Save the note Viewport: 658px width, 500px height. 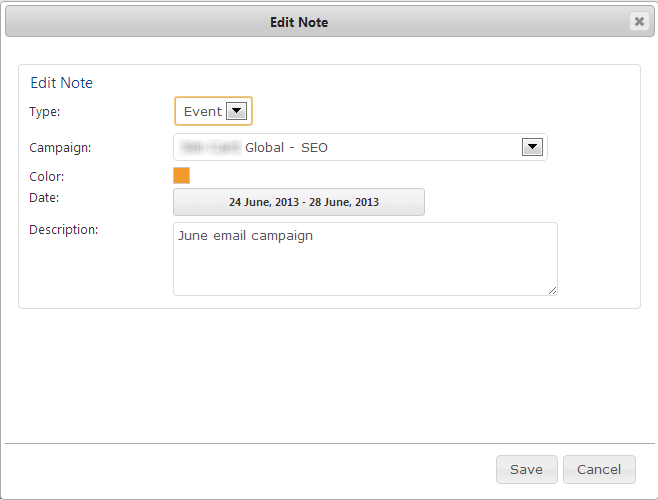pos(526,469)
